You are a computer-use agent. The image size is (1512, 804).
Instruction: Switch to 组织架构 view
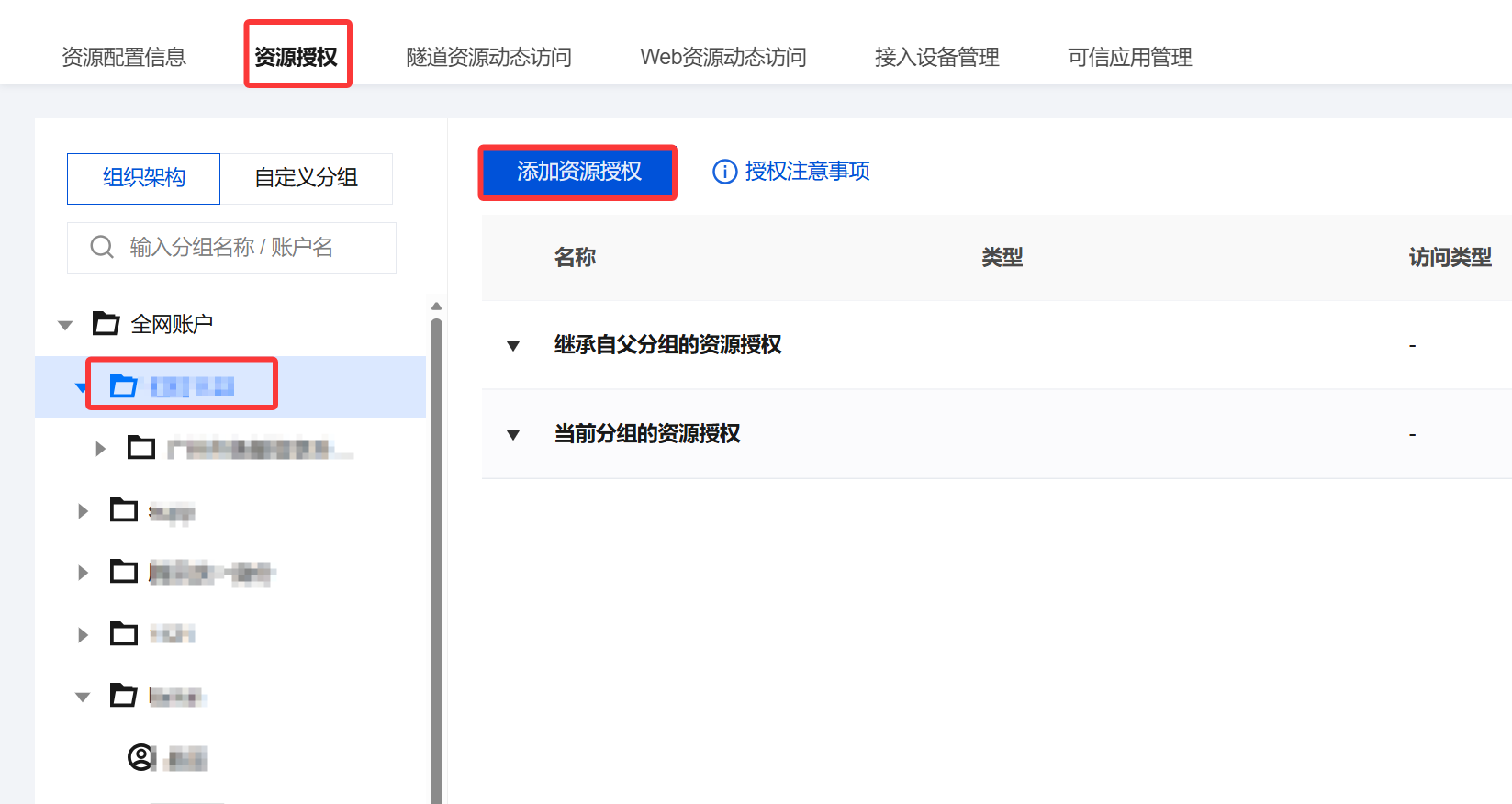point(144,178)
